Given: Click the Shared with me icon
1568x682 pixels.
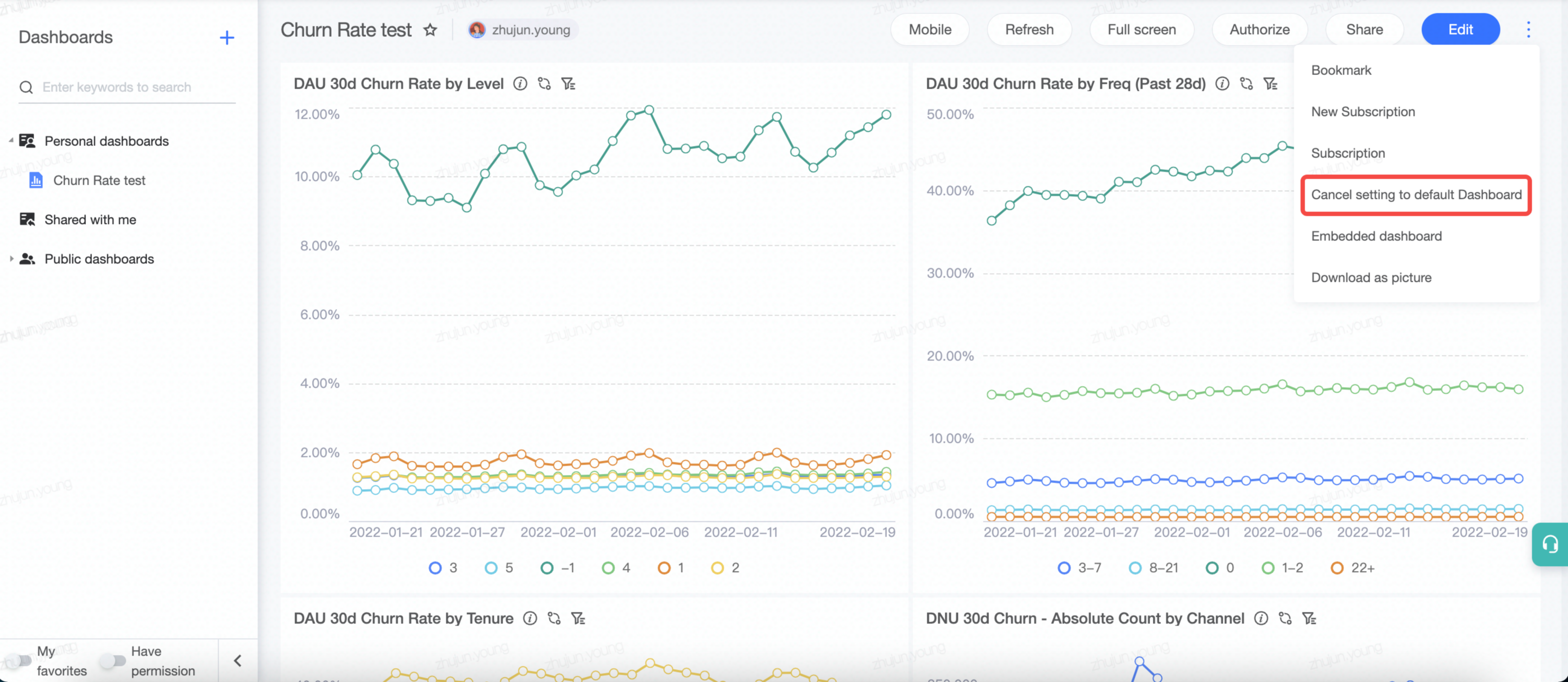Looking at the screenshot, I should click(27, 219).
